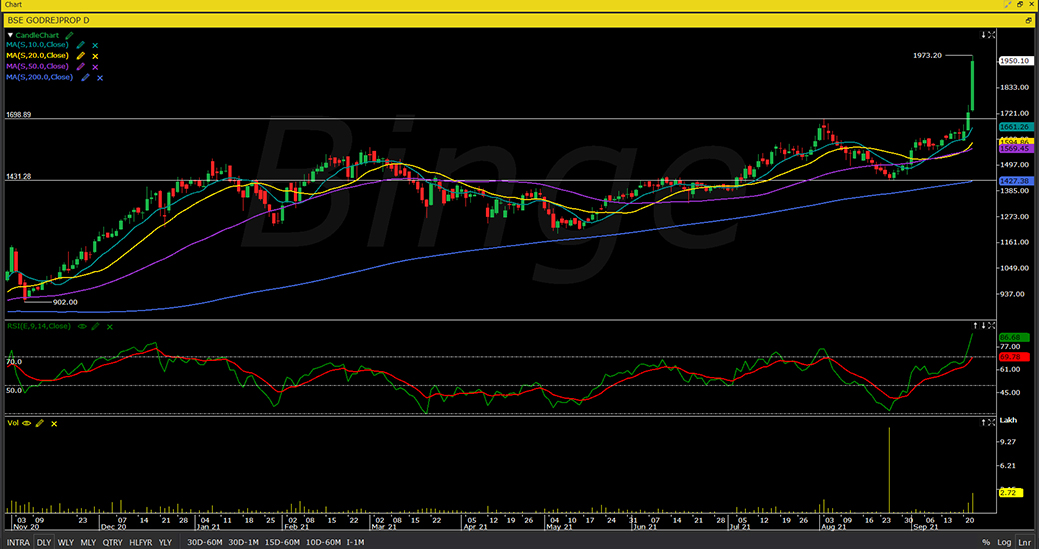Choose the I-1M interval preset
This screenshot has height=549, width=1039.
pyautogui.click(x=355, y=542)
